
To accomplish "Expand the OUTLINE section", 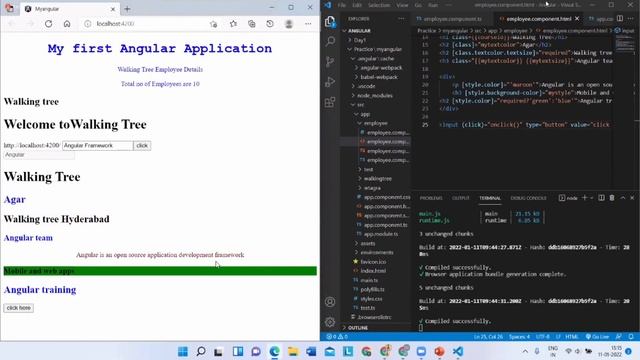I will [356, 328].
